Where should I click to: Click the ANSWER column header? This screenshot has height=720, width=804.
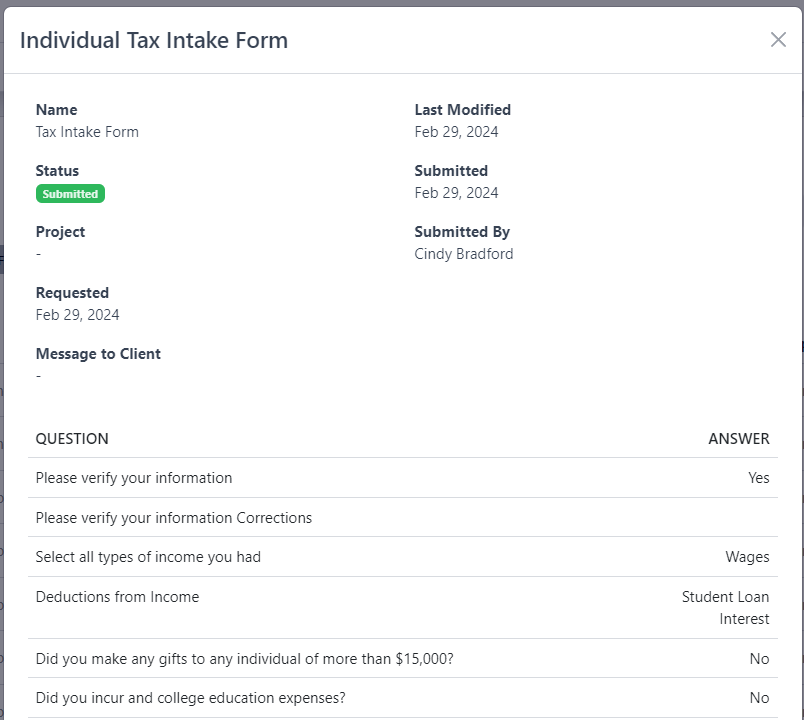pos(739,438)
